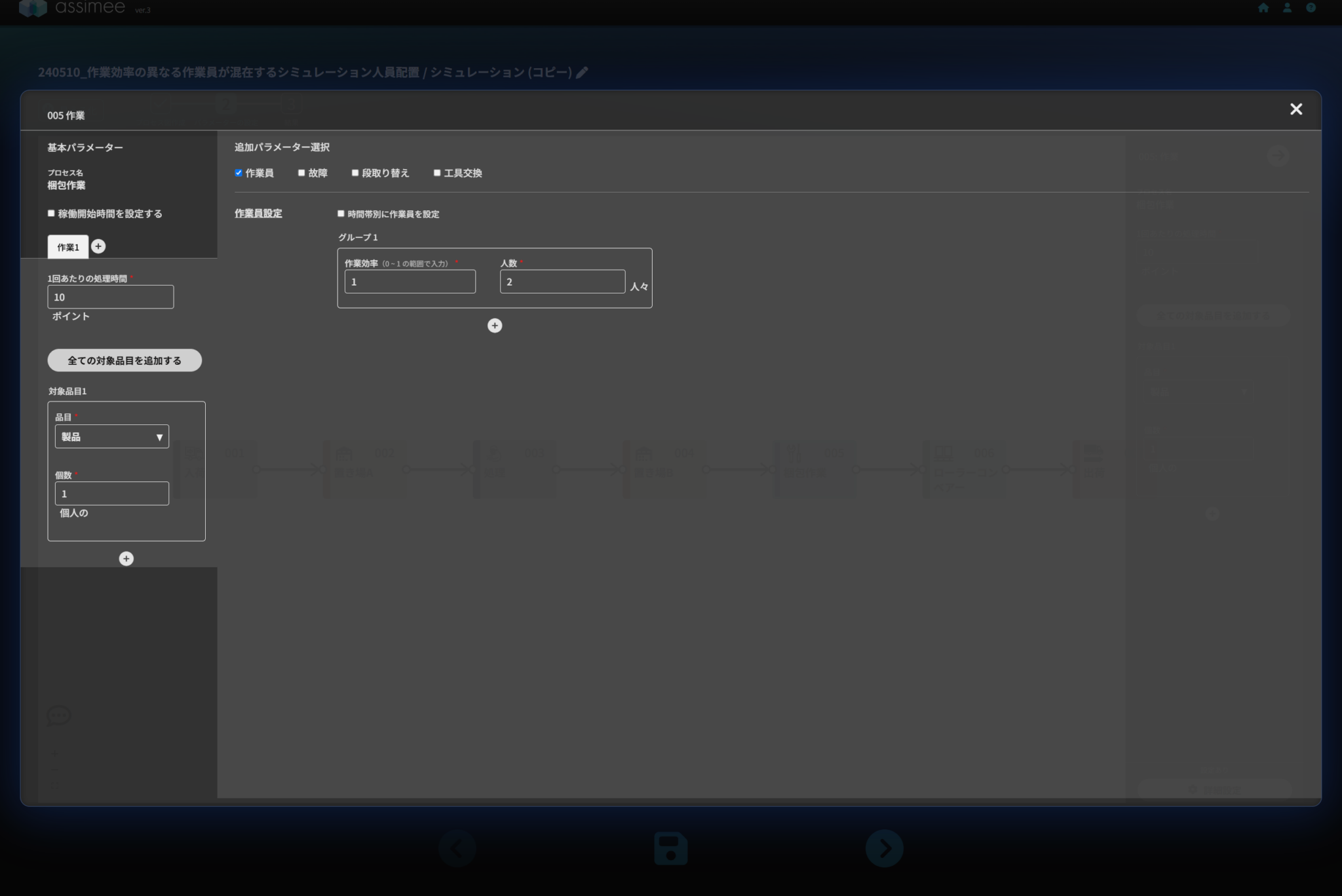Viewport: 1342px width, 896px height.
Task: Add new worker group with plus icon
Action: [495, 326]
